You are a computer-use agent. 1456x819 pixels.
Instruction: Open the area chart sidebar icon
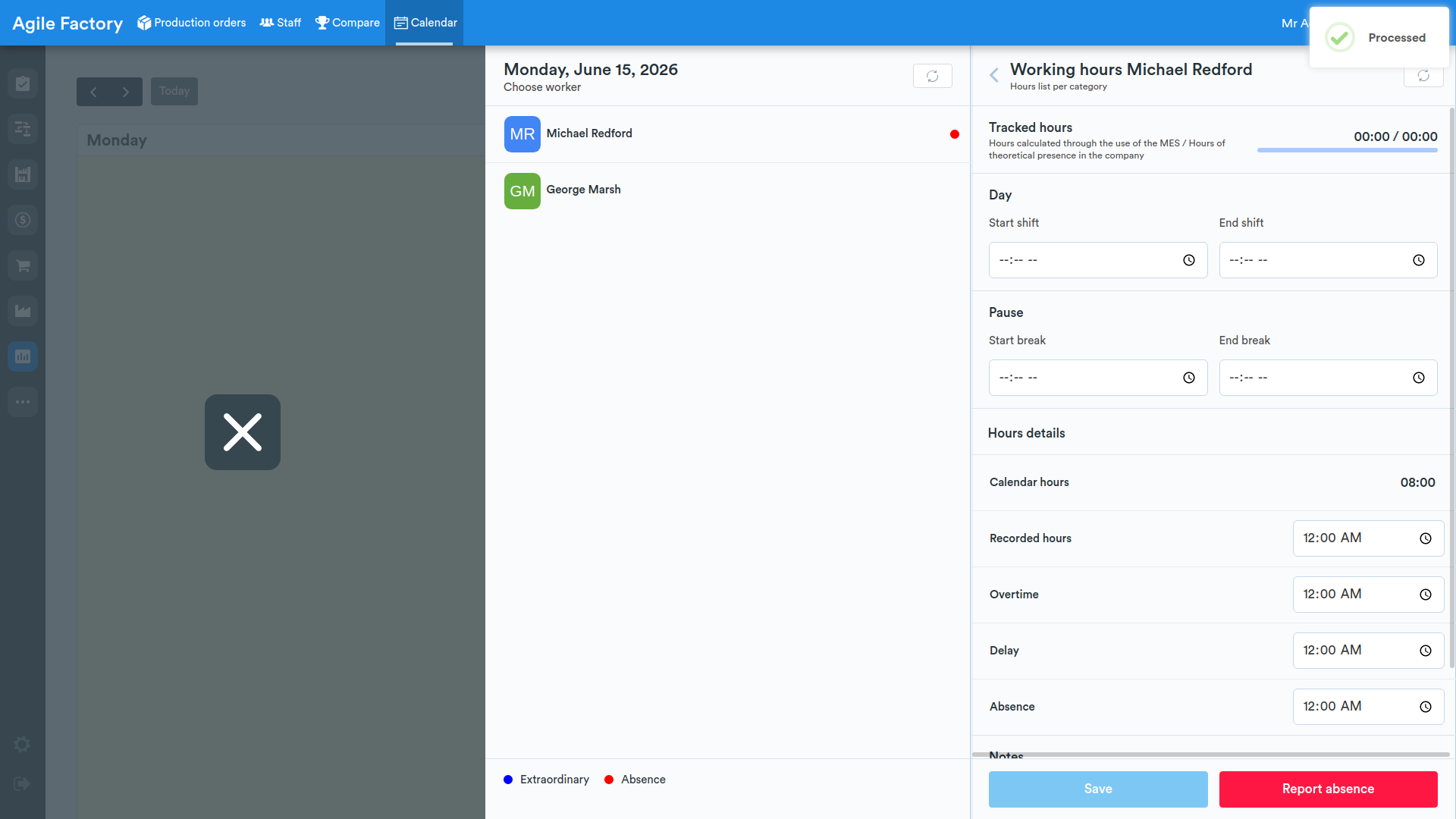[23, 311]
